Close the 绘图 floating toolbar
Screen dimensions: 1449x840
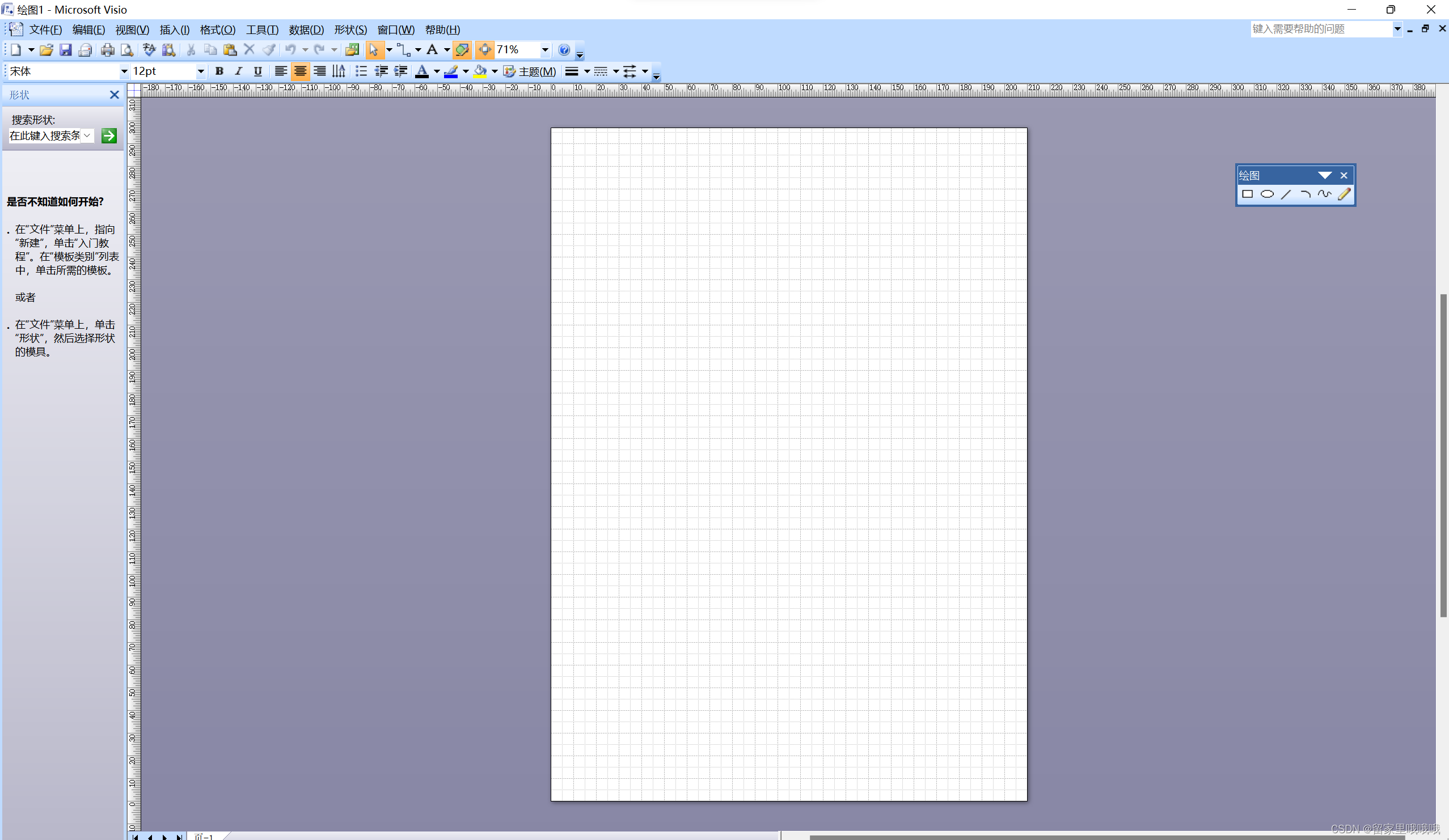pos(1344,176)
